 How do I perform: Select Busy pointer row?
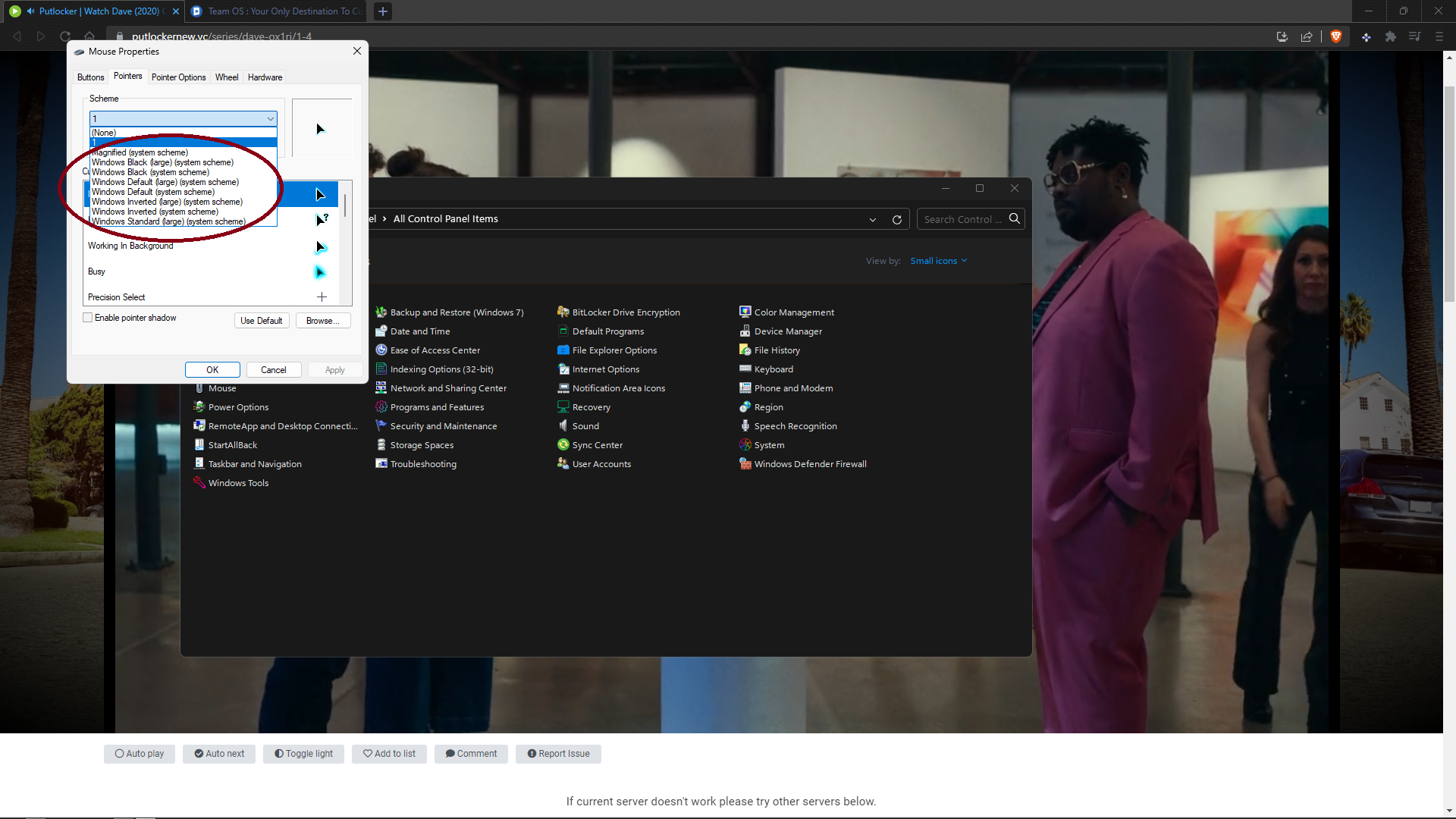212,271
